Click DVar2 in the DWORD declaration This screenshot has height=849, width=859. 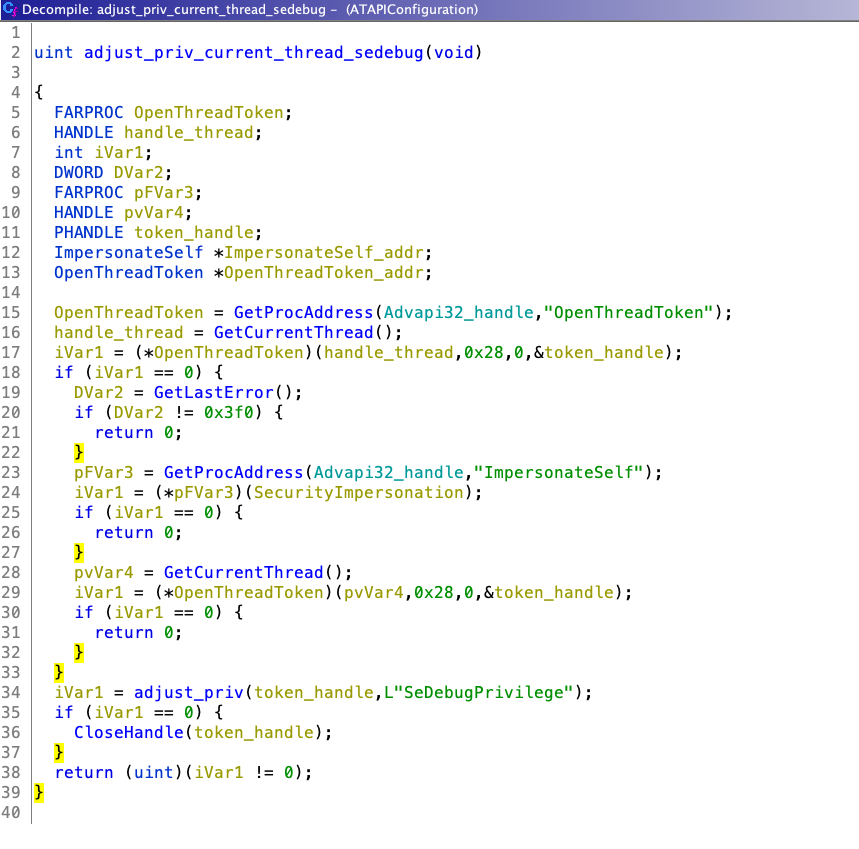139,173
